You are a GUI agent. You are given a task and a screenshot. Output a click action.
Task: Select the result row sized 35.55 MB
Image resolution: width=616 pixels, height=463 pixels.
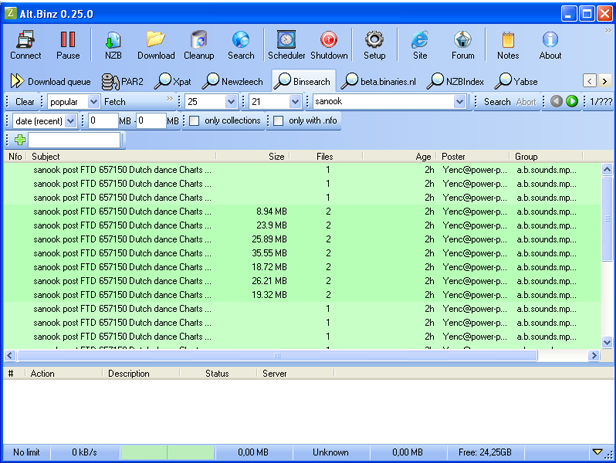point(302,253)
